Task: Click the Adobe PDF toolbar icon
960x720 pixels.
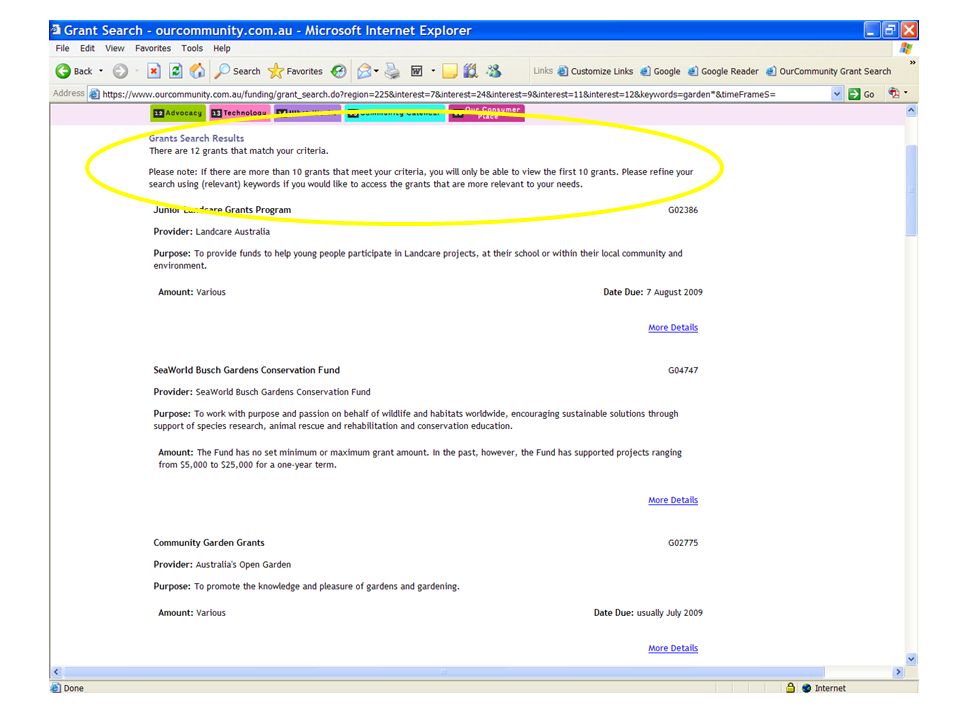Action: click(894, 93)
